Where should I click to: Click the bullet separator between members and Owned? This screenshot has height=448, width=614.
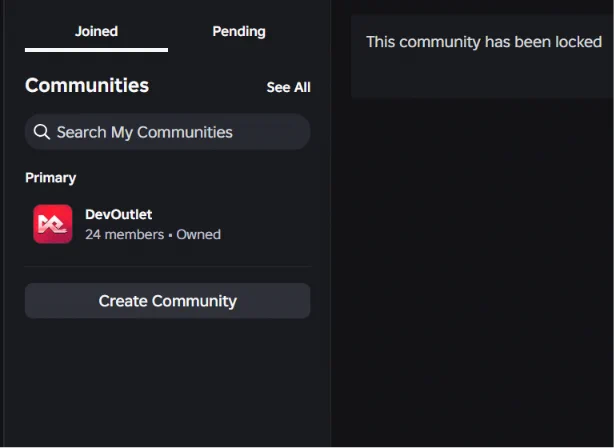[x=170, y=235]
